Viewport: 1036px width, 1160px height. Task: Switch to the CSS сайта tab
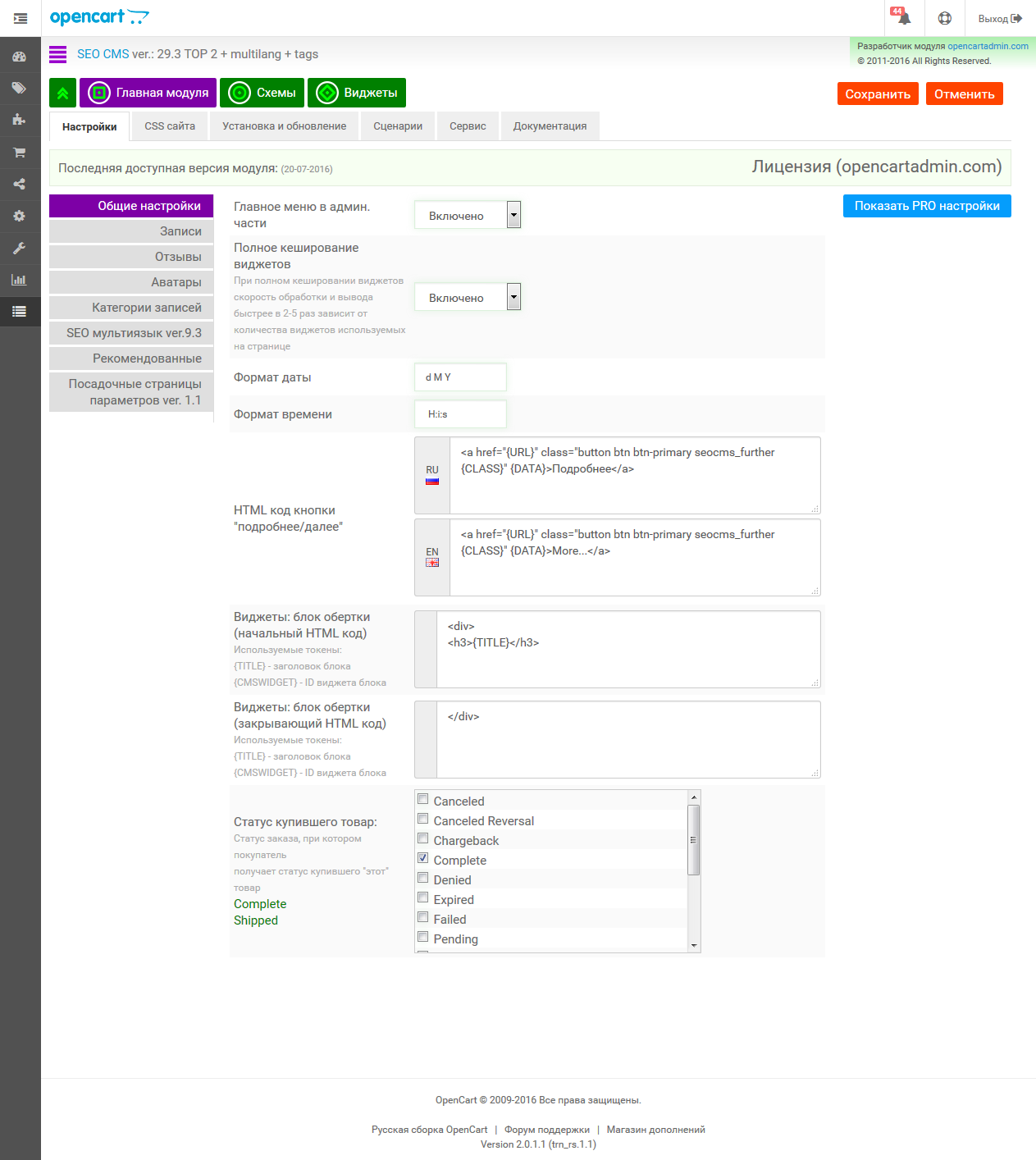(x=170, y=126)
